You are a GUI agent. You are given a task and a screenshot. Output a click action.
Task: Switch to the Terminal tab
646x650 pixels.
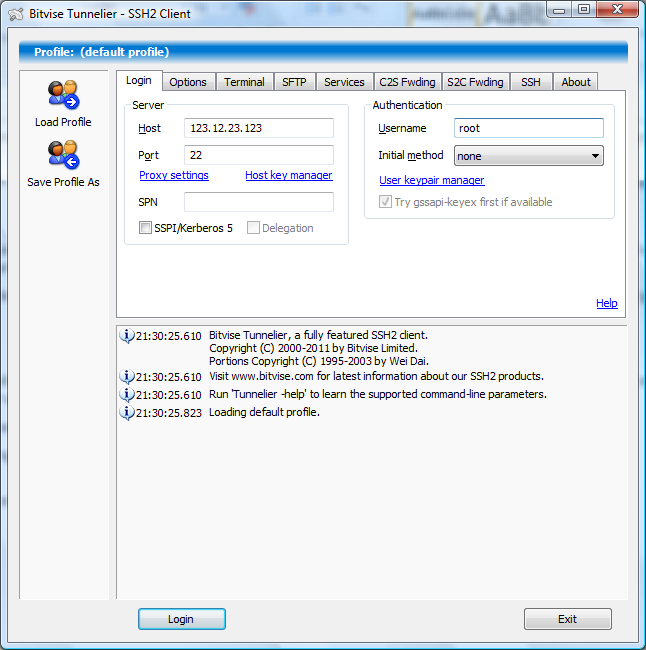pyautogui.click(x=244, y=82)
